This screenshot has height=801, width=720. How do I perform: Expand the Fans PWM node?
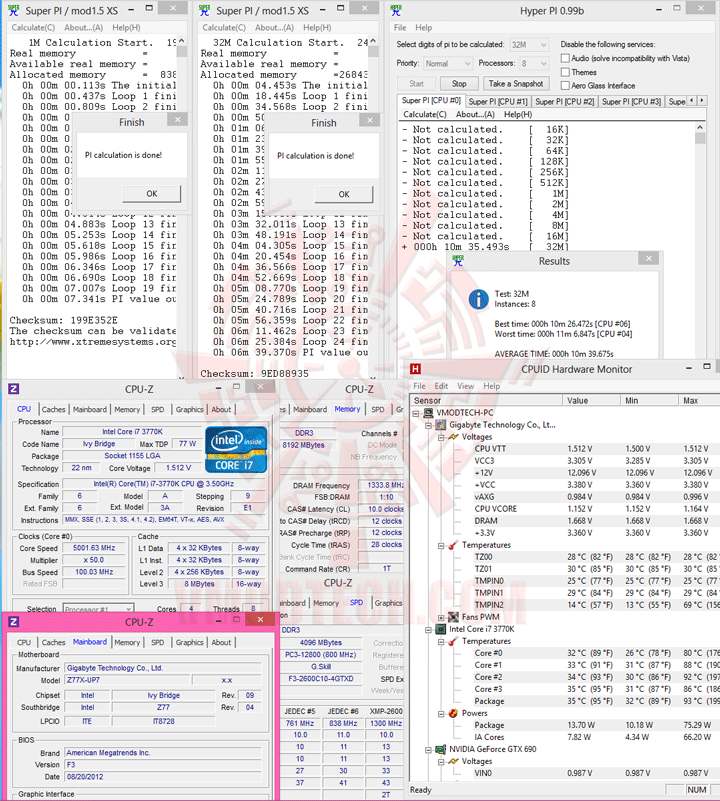tap(440, 618)
